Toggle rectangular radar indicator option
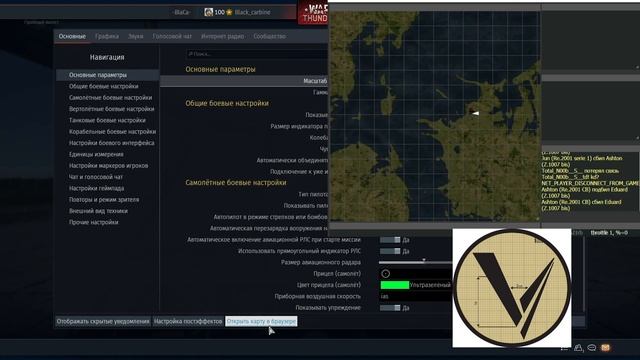This screenshot has width=640, height=360. (x=390, y=251)
